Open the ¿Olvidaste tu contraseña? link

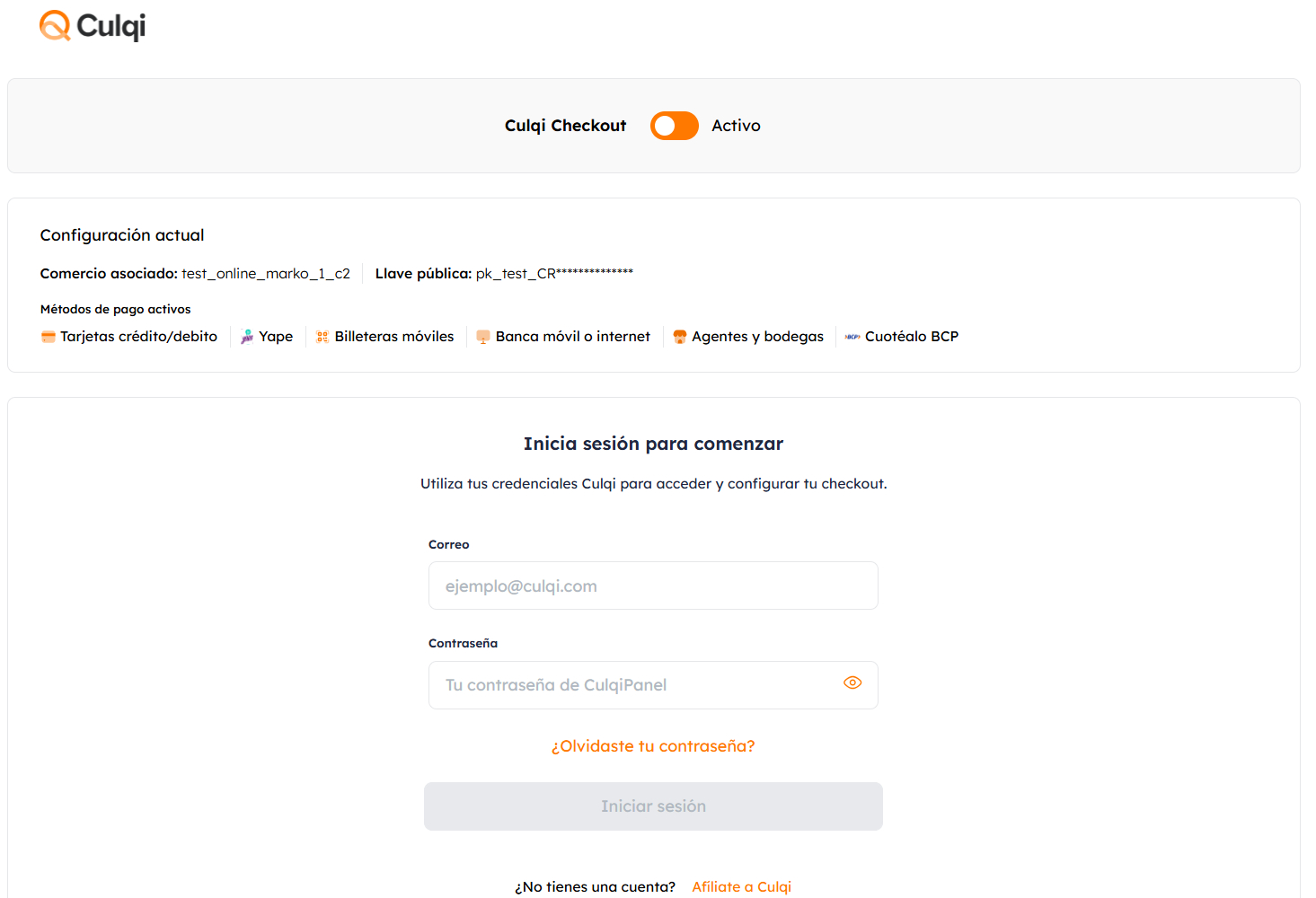pyautogui.click(x=653, y=745)
